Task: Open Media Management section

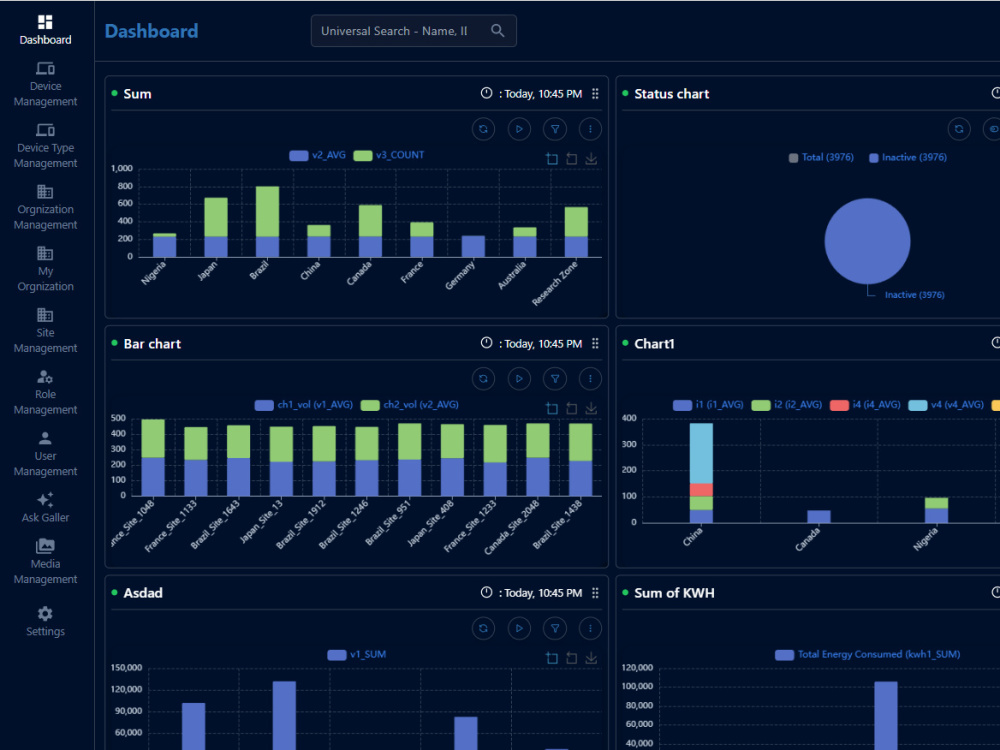Action: (x=45, y=562)
